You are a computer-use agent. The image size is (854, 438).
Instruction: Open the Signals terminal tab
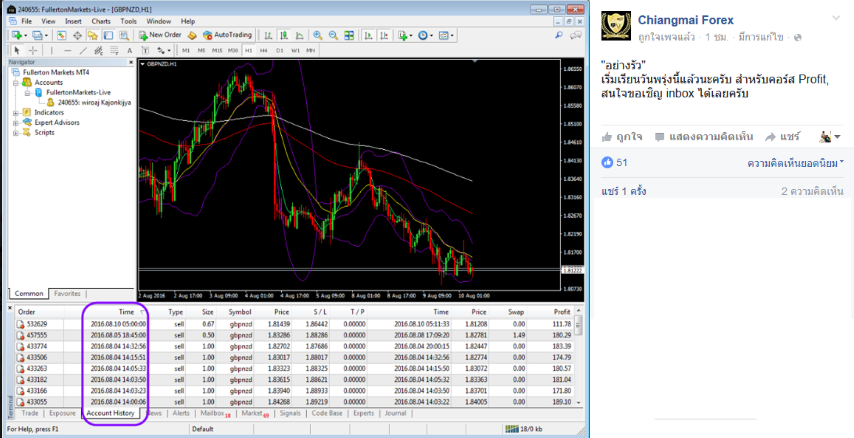pos(290,413)
